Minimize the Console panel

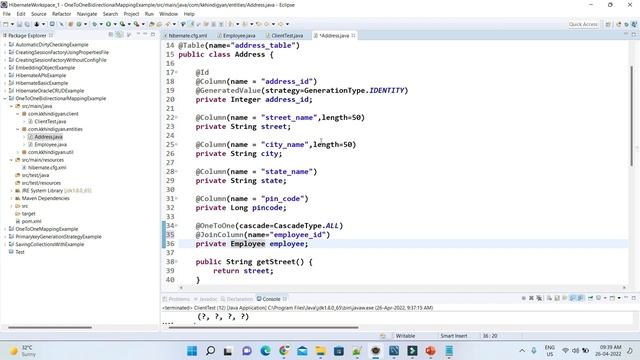[626, 298]
